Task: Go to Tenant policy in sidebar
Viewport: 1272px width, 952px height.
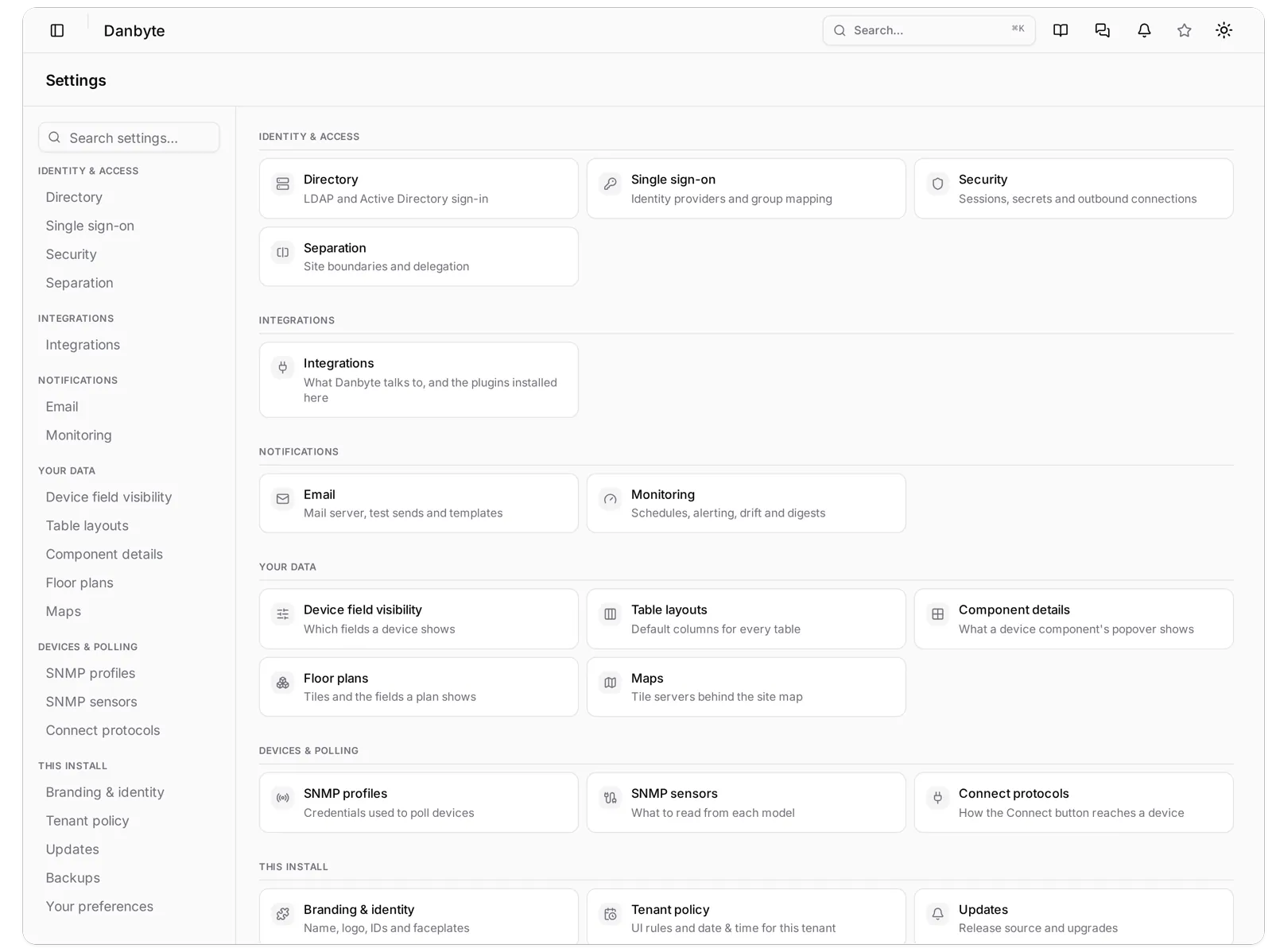Action: coord(87,821)
